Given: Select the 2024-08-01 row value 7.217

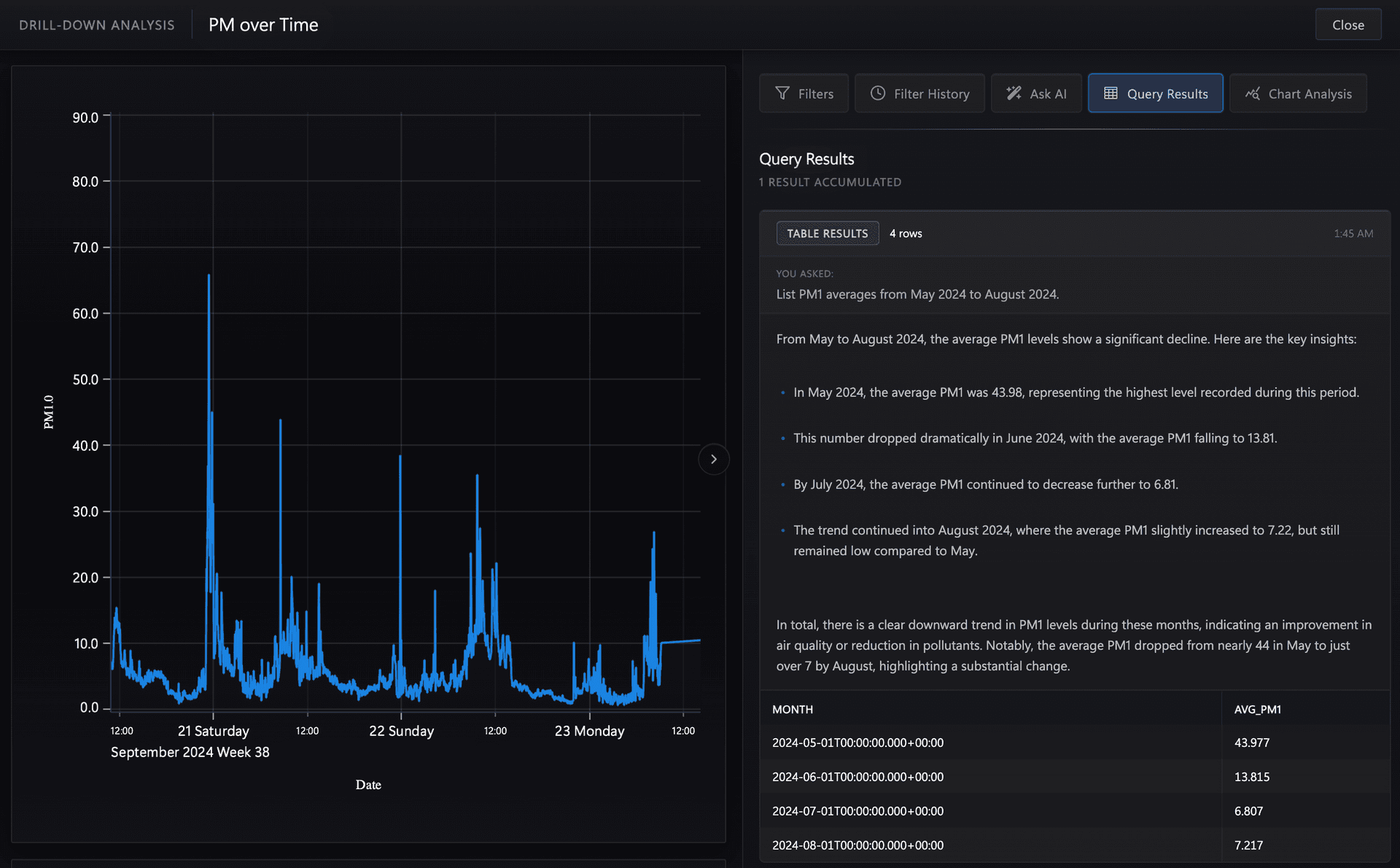Looking at the screenshot, I should click(x=1248, y=845).
